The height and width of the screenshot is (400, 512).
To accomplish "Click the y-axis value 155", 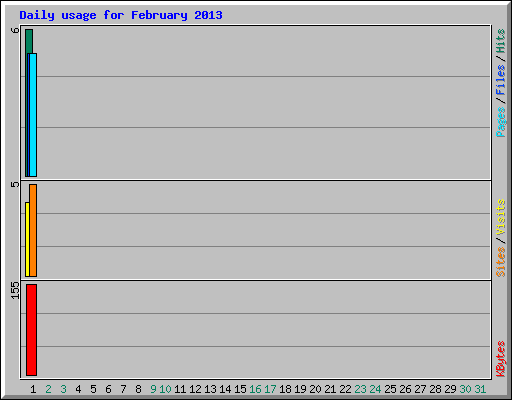I will tap(15, 290).
